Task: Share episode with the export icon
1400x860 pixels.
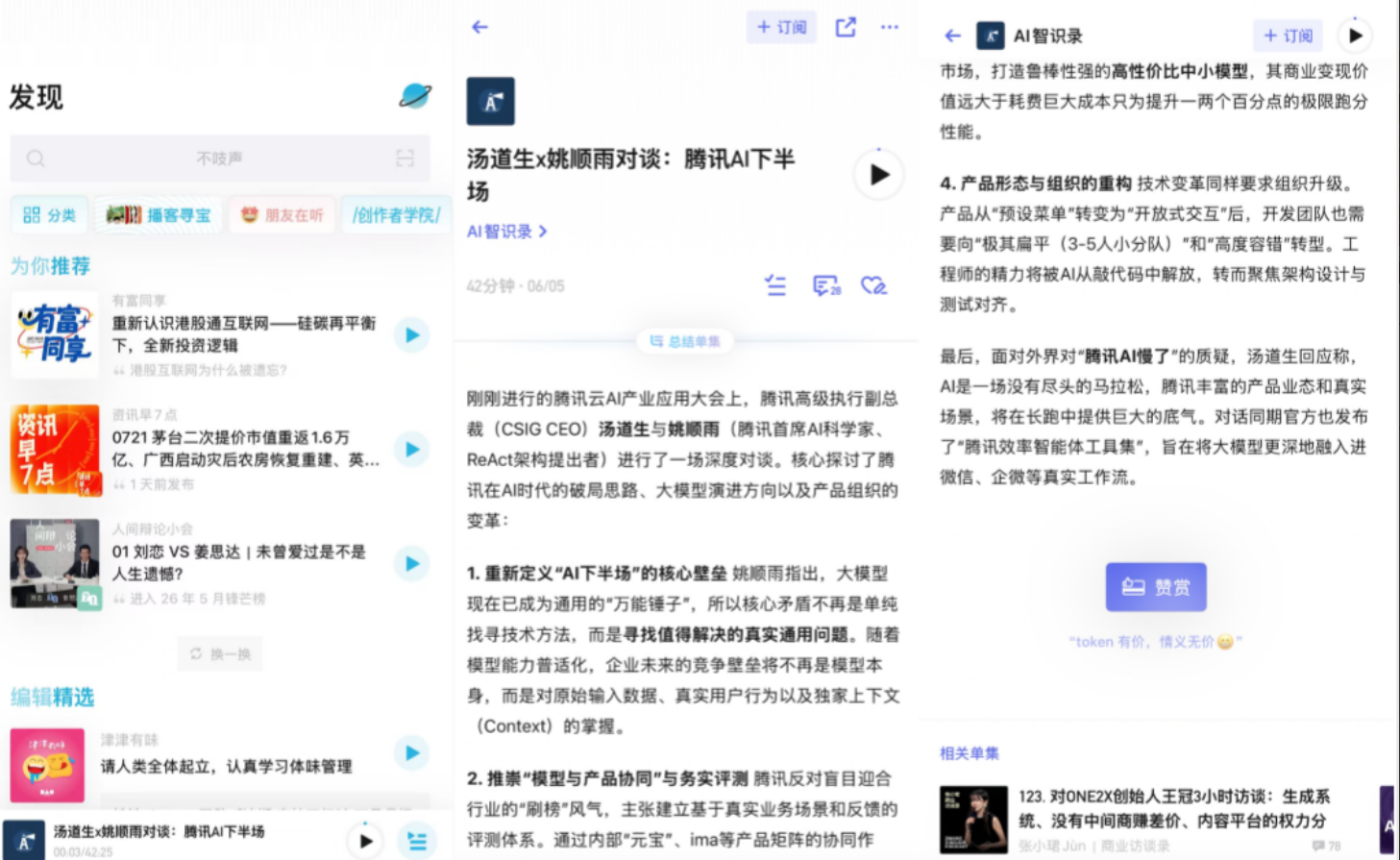Action: tap(846, 27)
